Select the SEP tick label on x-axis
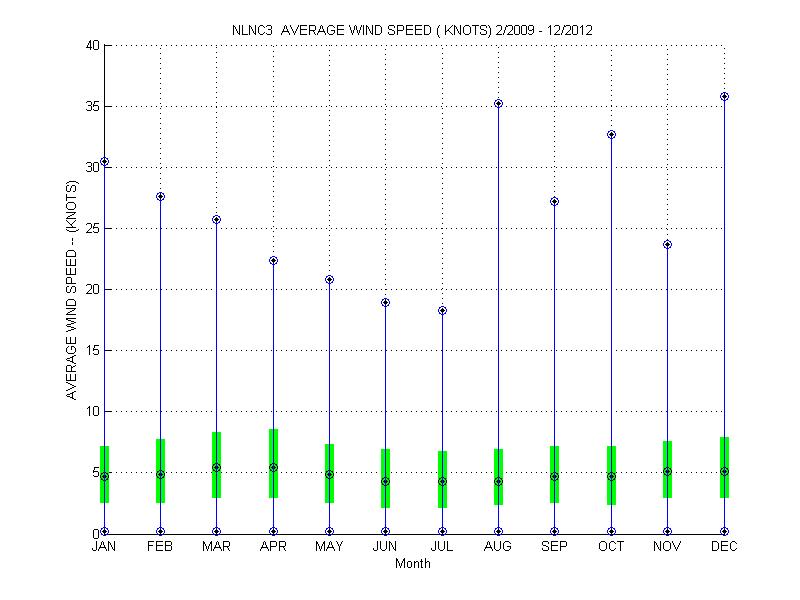The height and width of the screenshot is (600, 800). pyautogui.click(x=555, y=547)
